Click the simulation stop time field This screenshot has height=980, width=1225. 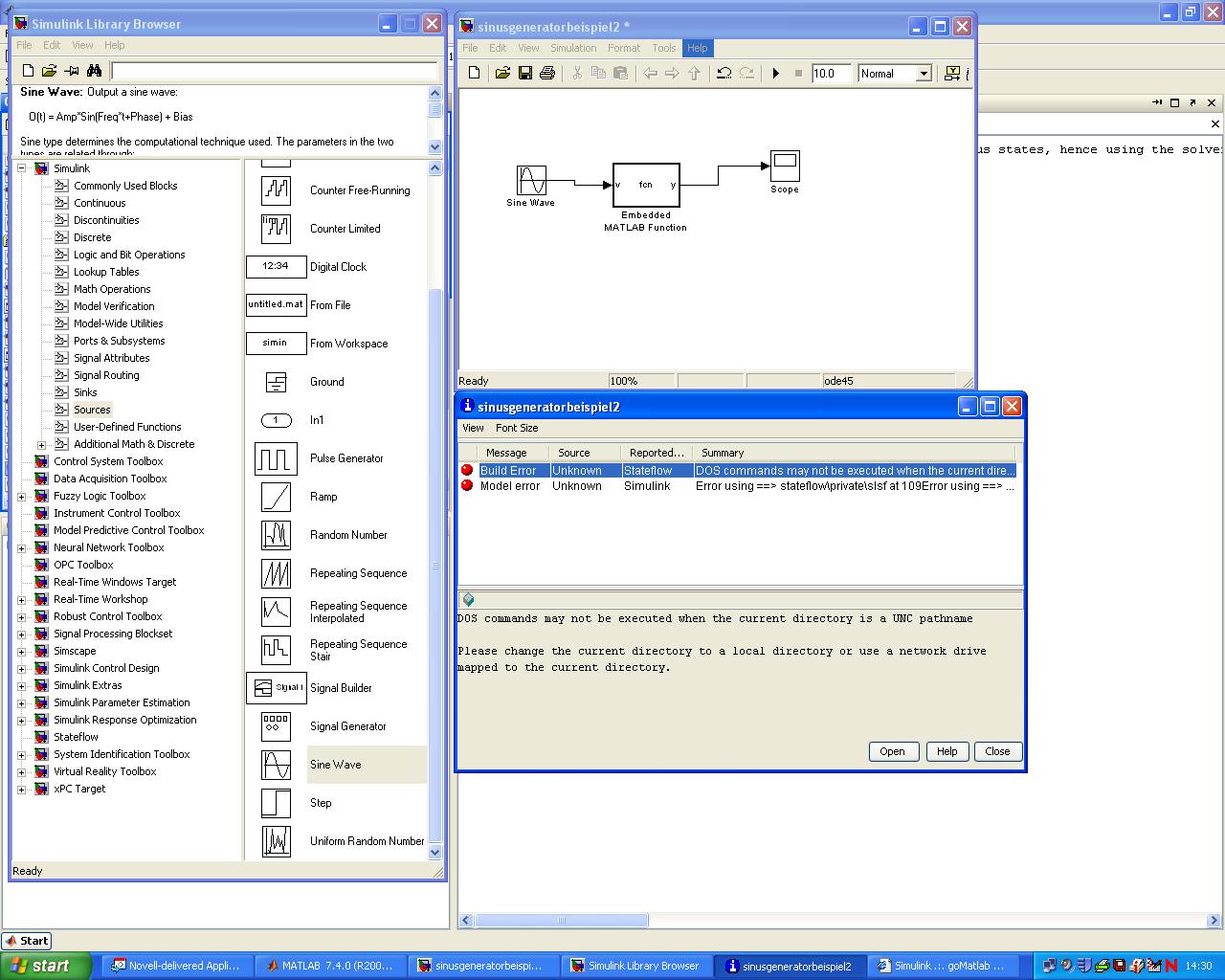click(830, 74)
